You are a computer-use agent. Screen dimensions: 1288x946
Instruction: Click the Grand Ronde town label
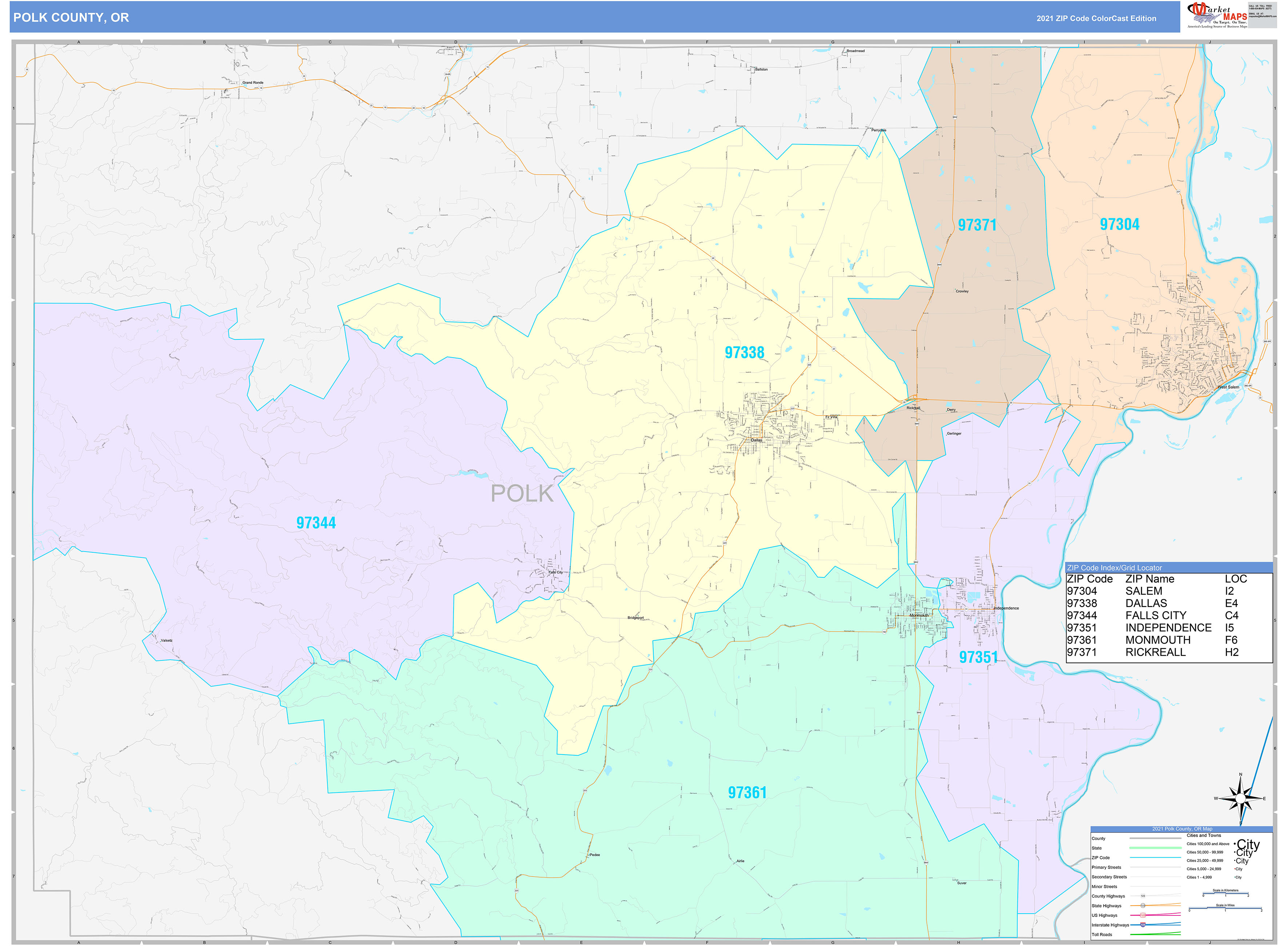252,83
